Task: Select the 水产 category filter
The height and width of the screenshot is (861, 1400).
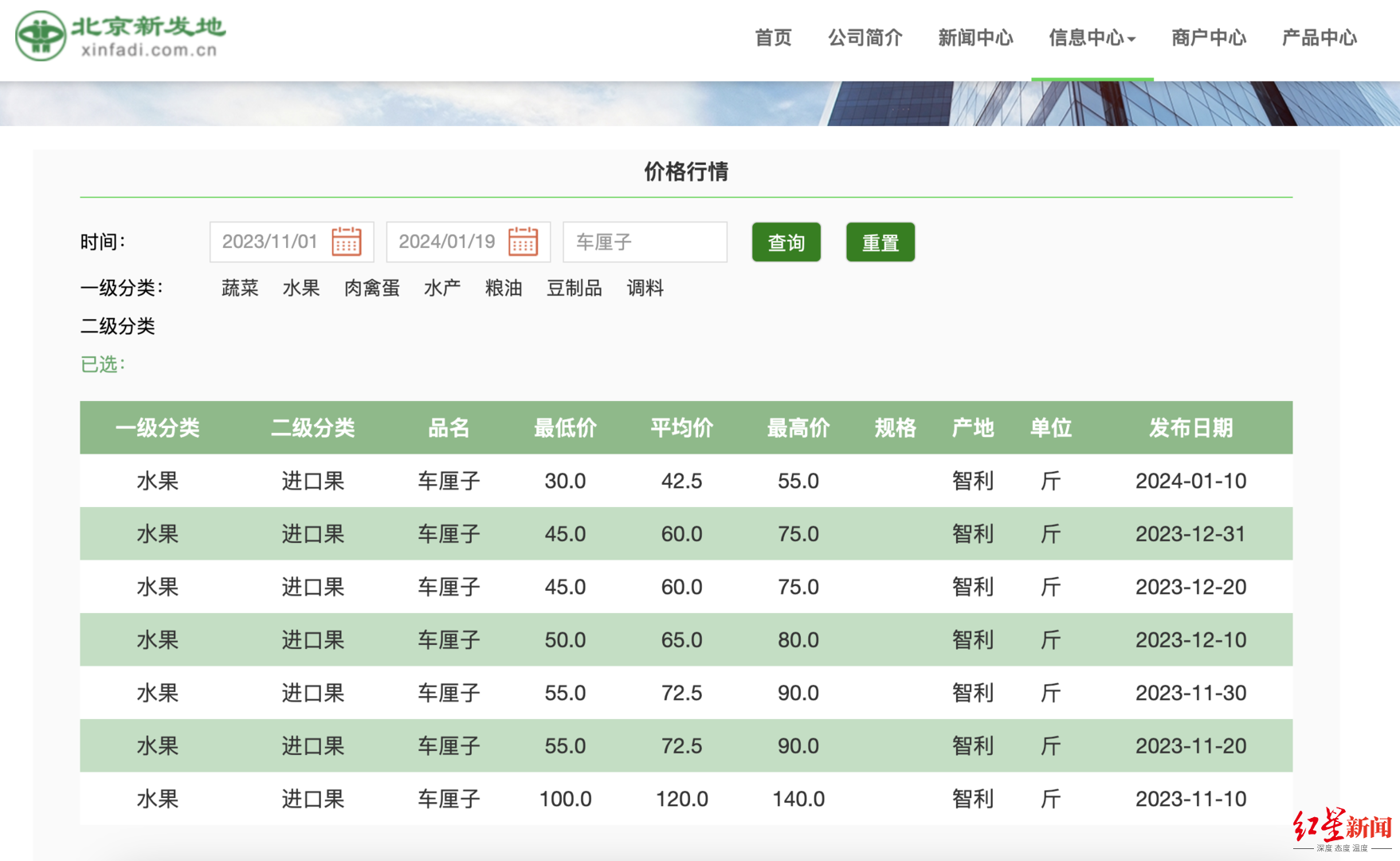Action: [441, 289]
